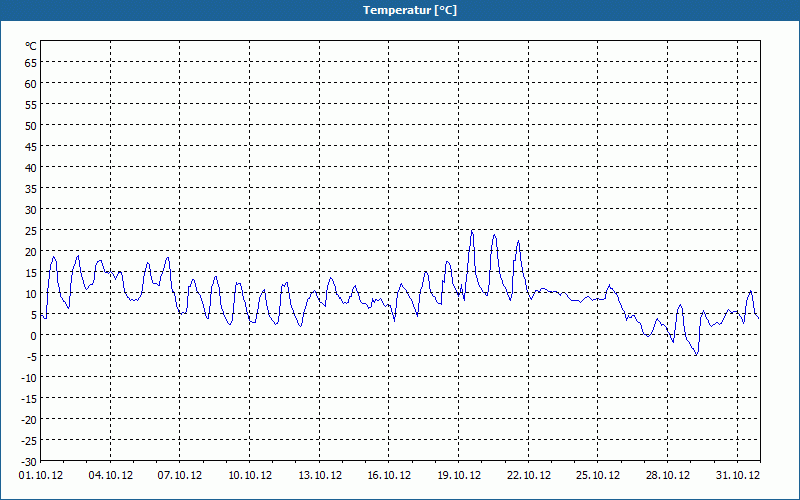800x500 pixels.
Task: Select the 55 y-axis label
Action: [31, 105]
